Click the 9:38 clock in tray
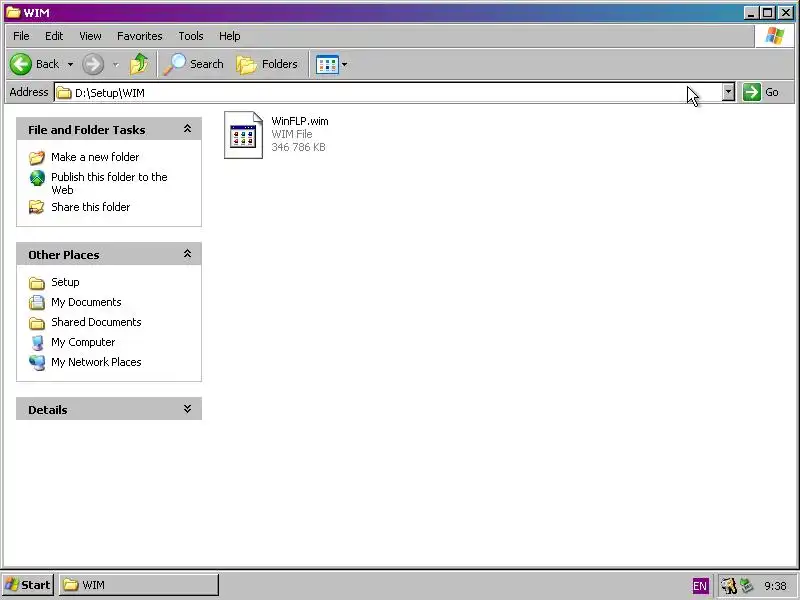This screenshot has width=800, height=600. tap(776, 586)
